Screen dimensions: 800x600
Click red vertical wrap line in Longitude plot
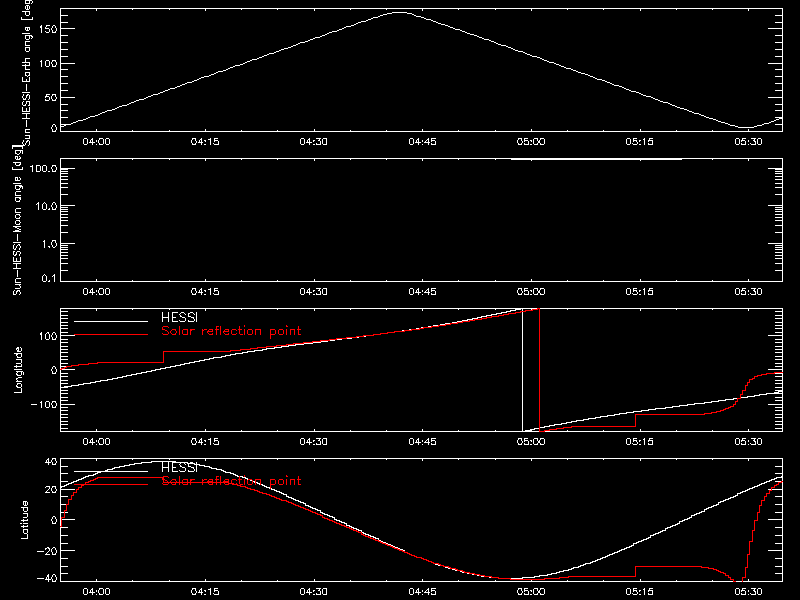[x=539, y=370]
